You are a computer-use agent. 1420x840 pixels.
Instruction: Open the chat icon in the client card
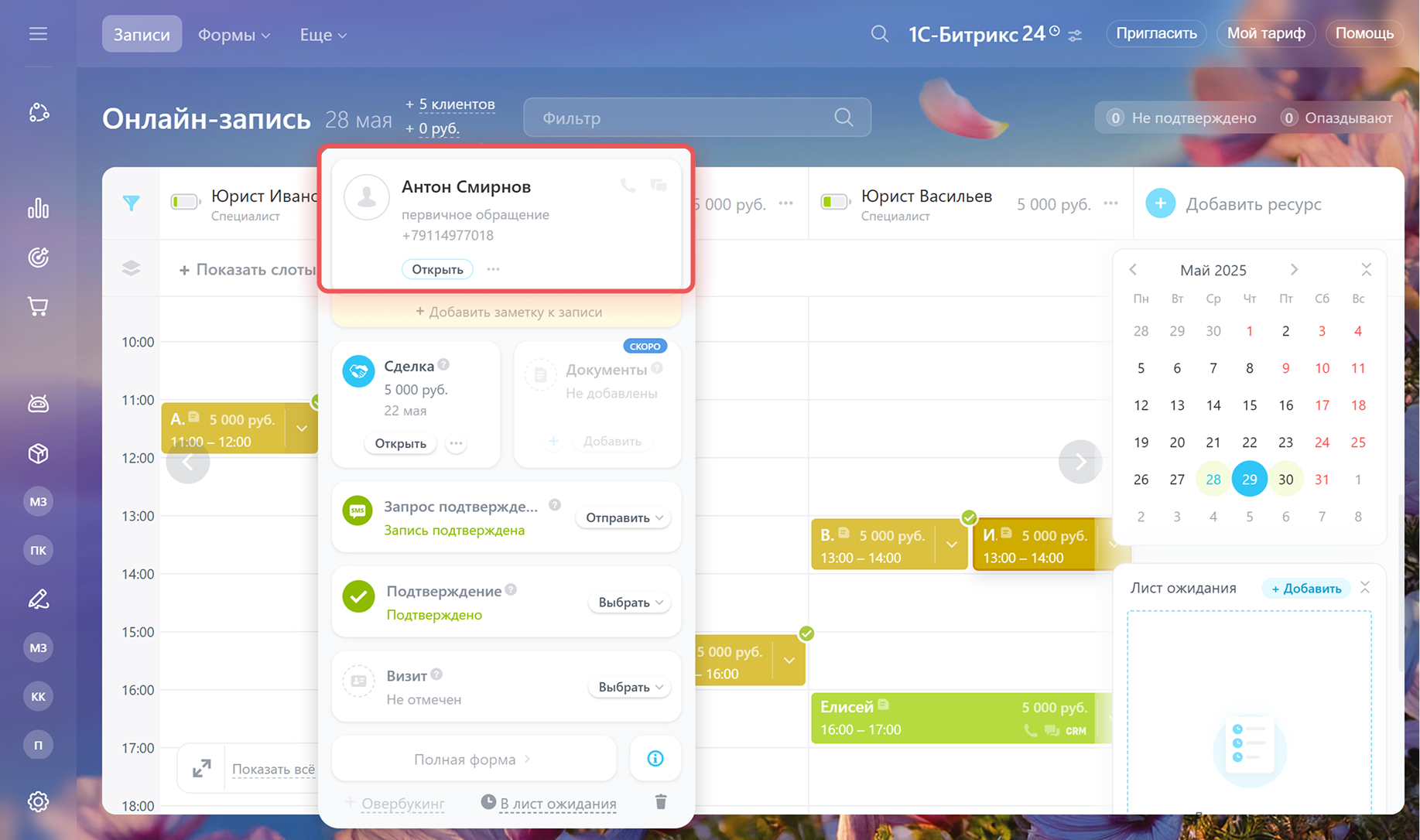tap(659, 186)
